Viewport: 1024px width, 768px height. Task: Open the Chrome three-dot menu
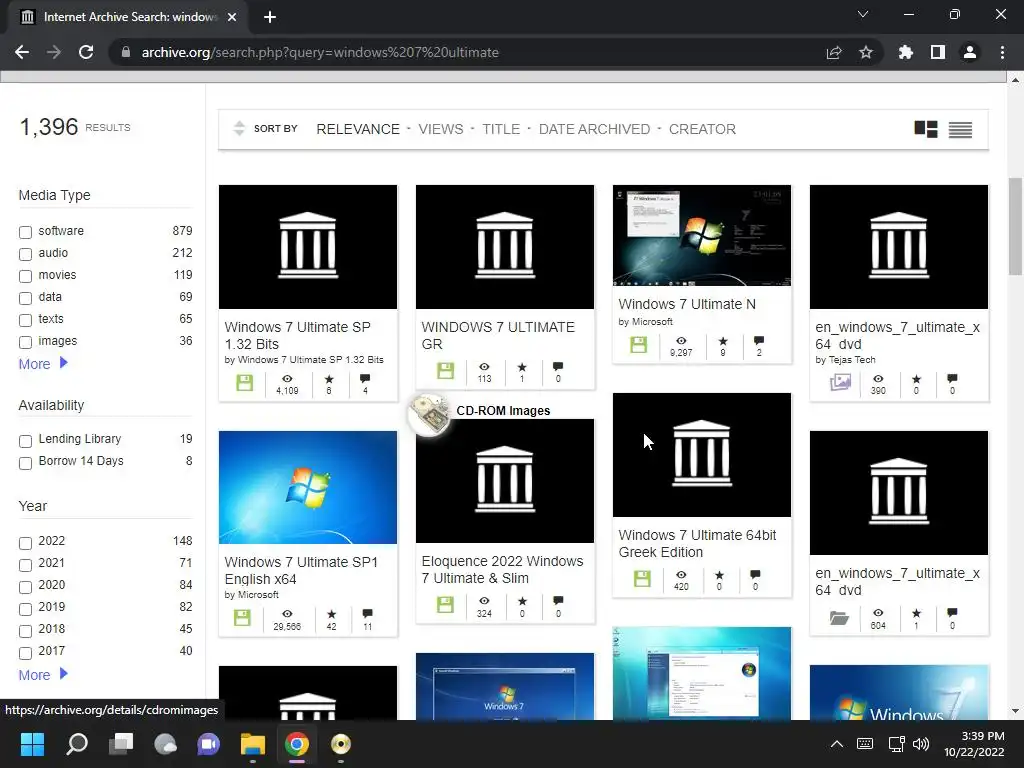pos(1002,52)
